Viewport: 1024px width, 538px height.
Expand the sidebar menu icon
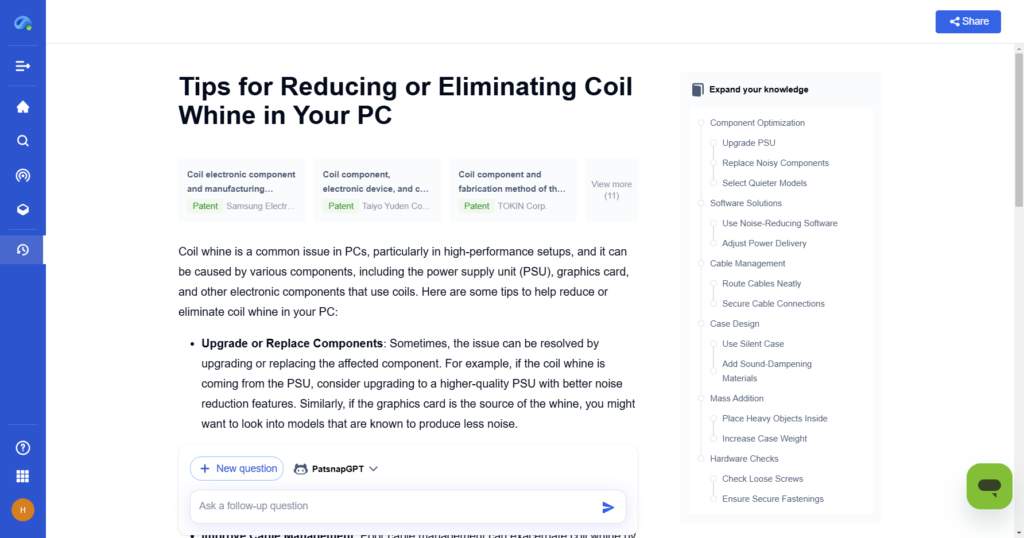tap(22, 66)
